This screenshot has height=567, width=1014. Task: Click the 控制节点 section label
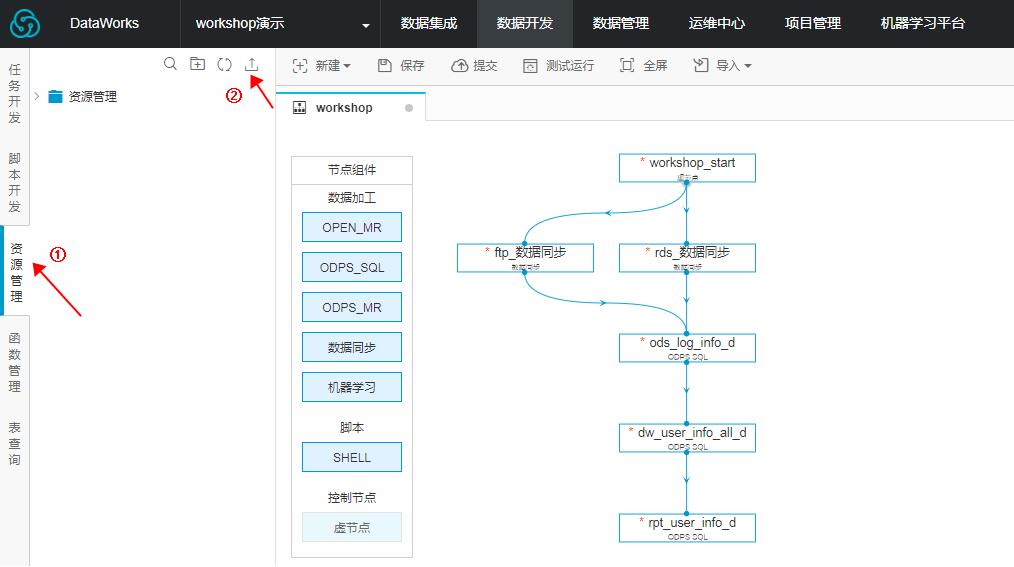tap(352, 498)
